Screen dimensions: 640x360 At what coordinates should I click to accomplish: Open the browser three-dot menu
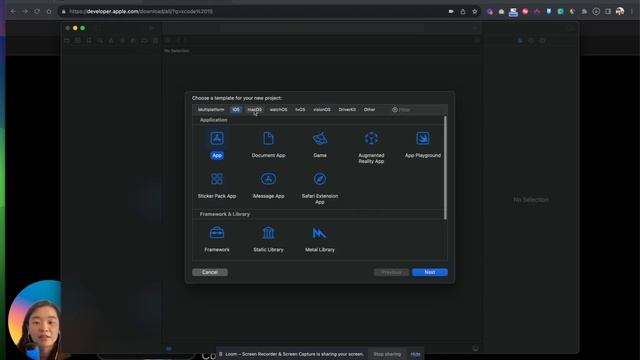(x=632, y=11)
